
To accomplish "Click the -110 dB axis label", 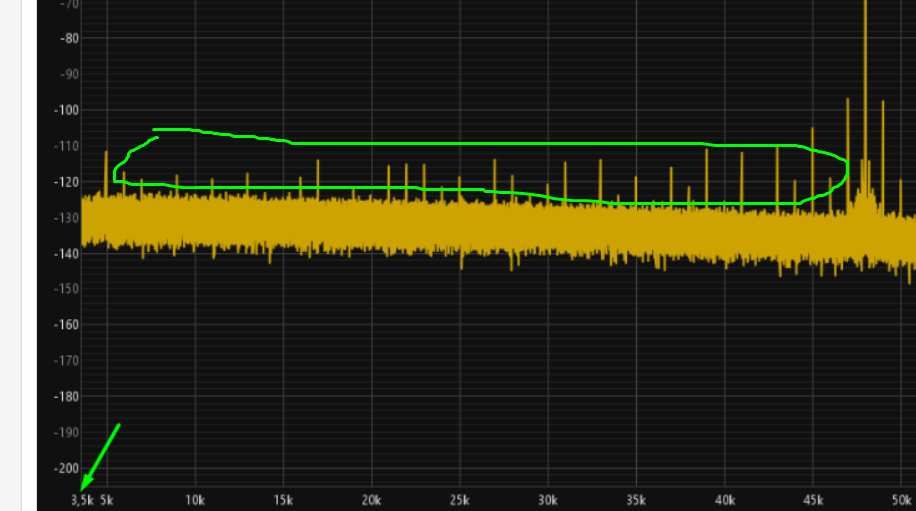I will [x=66, y=147].
